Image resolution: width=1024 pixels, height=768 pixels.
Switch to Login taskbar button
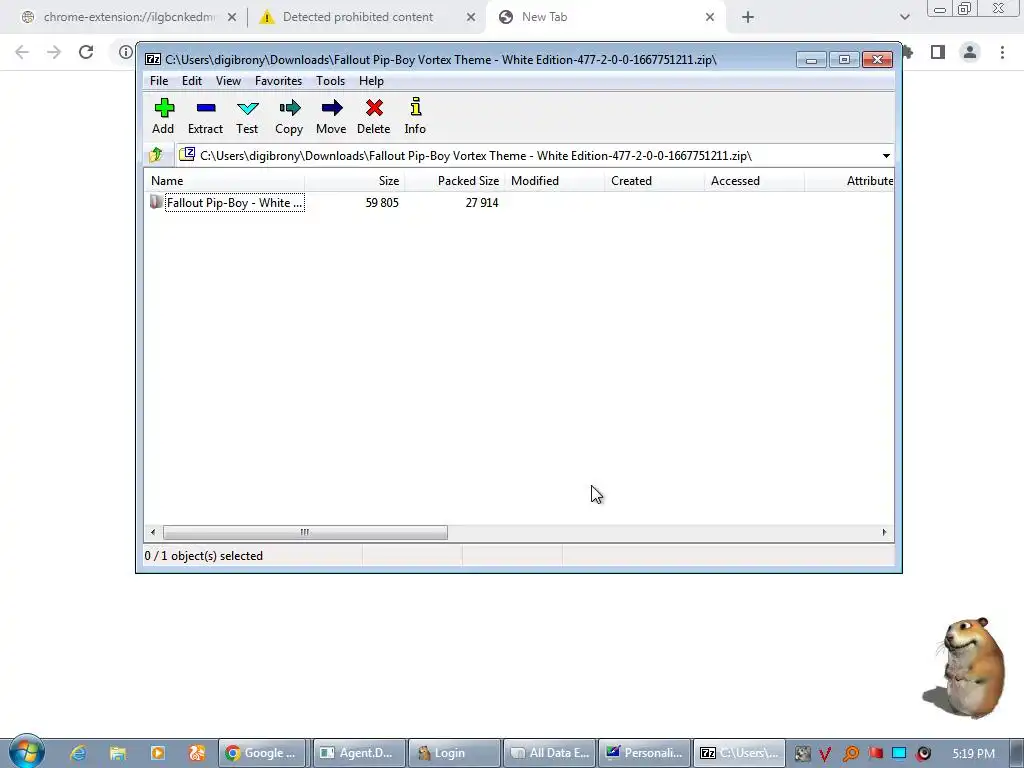(453, 753)
